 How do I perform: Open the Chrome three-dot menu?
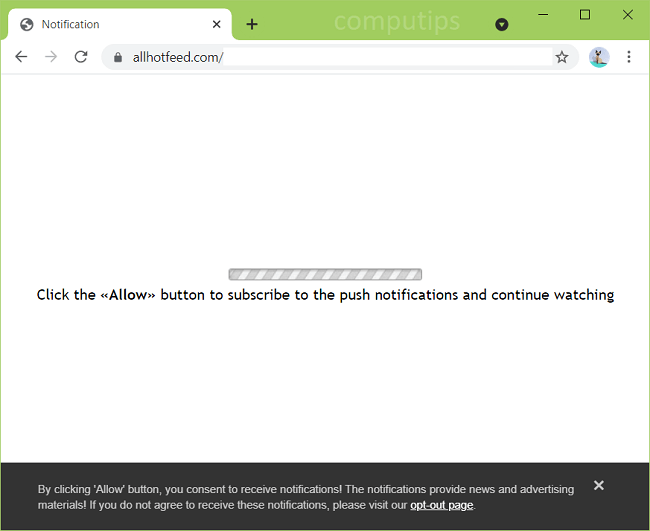tap(629, 57)
